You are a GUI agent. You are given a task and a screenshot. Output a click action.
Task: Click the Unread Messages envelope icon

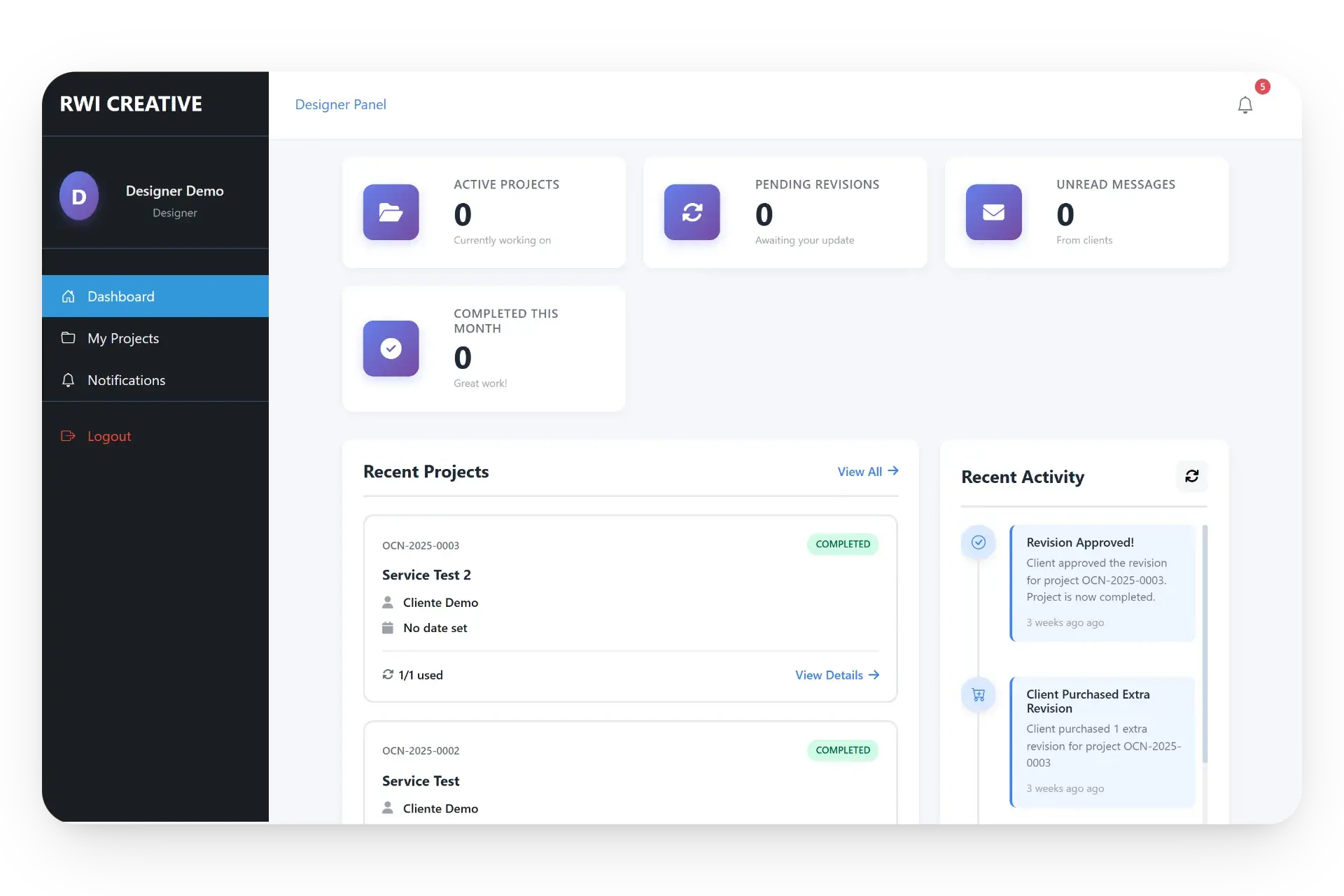(993, 212)
